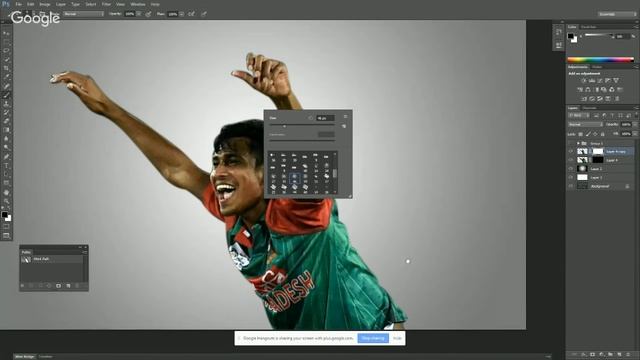640x360 pixels.
Task: Open the Filter menu
Action: [106, 4]
